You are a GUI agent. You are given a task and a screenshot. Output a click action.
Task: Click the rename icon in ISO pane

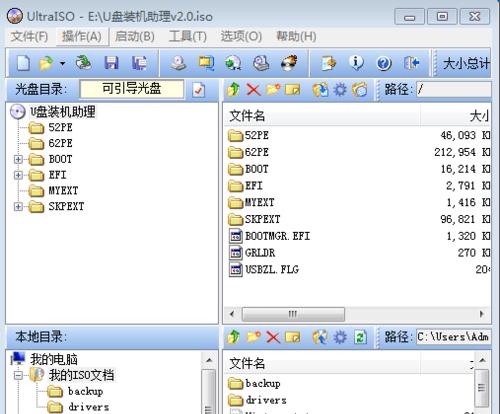click(293, 89)
